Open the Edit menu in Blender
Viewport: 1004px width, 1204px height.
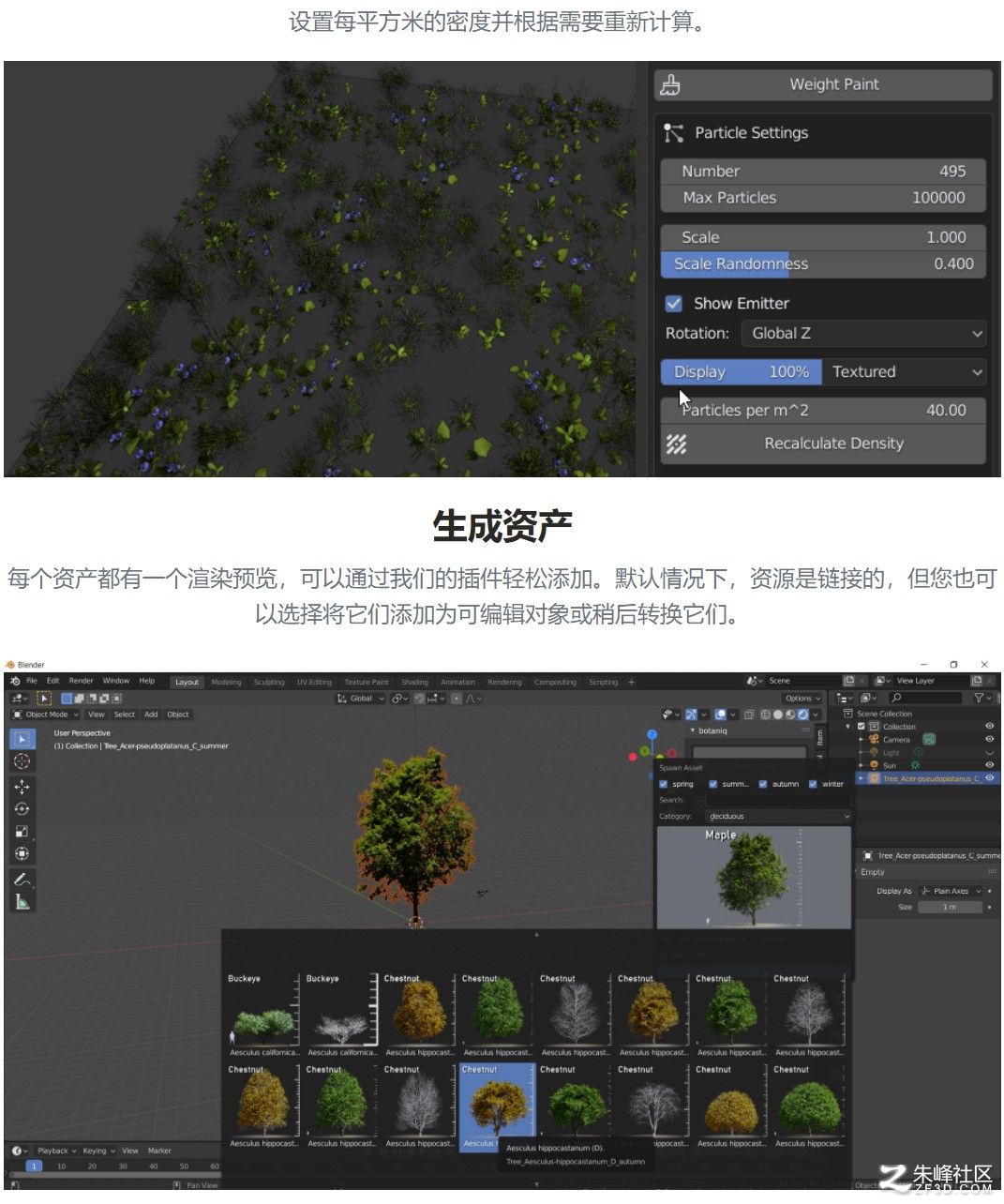(x=52, y=681)
